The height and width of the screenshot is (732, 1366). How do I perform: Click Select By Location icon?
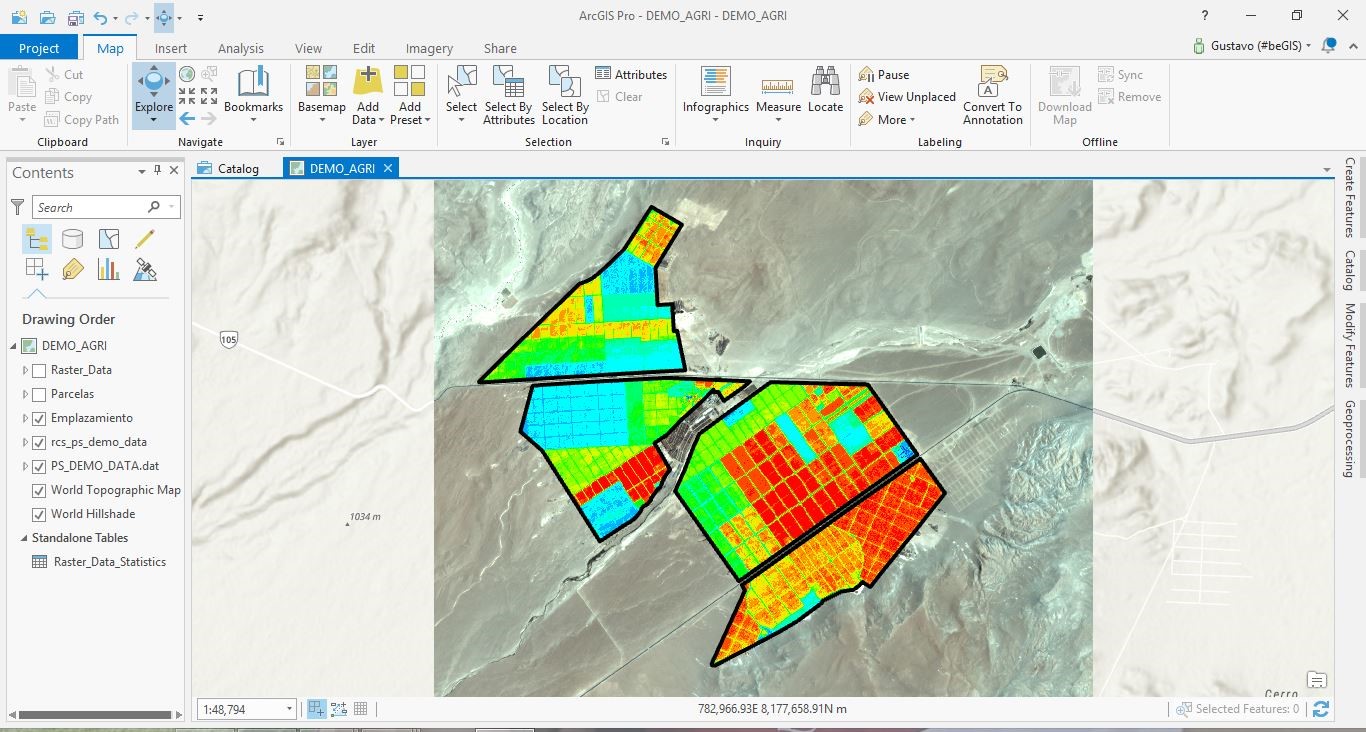click(565, 84)
